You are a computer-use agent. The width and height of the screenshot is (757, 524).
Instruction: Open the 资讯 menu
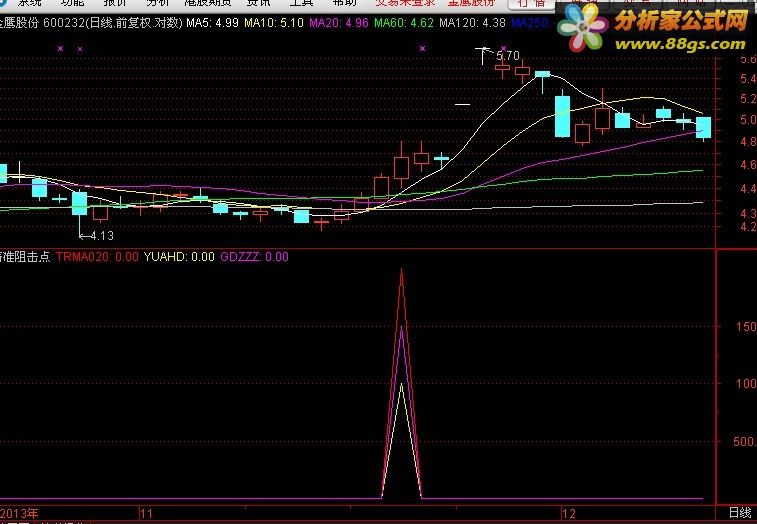pos(259,2)
